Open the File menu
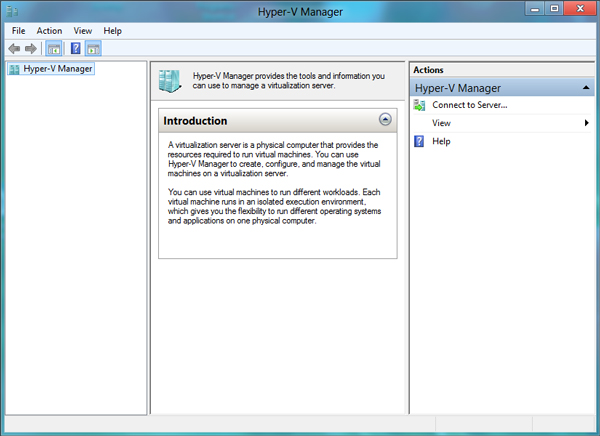 [x=18, y=31]
